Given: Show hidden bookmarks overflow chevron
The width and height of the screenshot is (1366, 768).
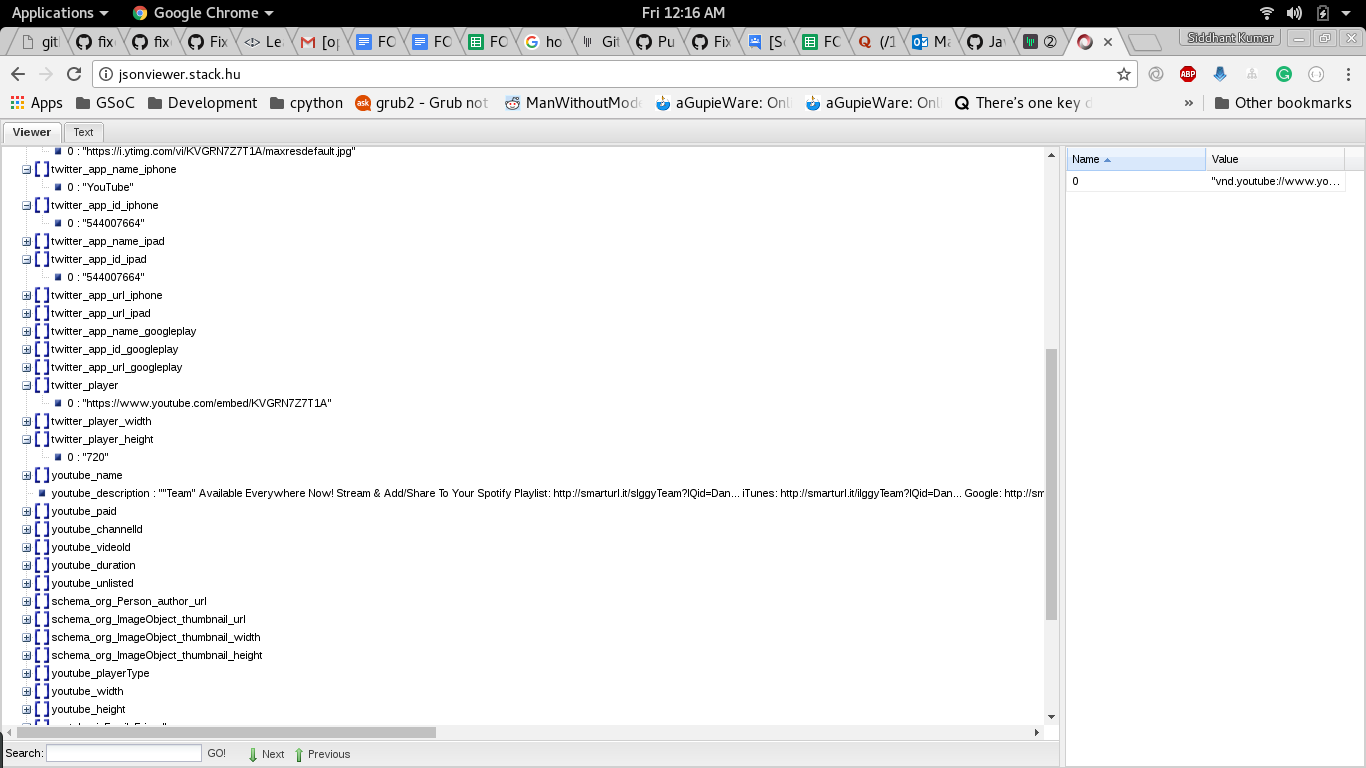Looking at the screenshot, I should 1189,103.
